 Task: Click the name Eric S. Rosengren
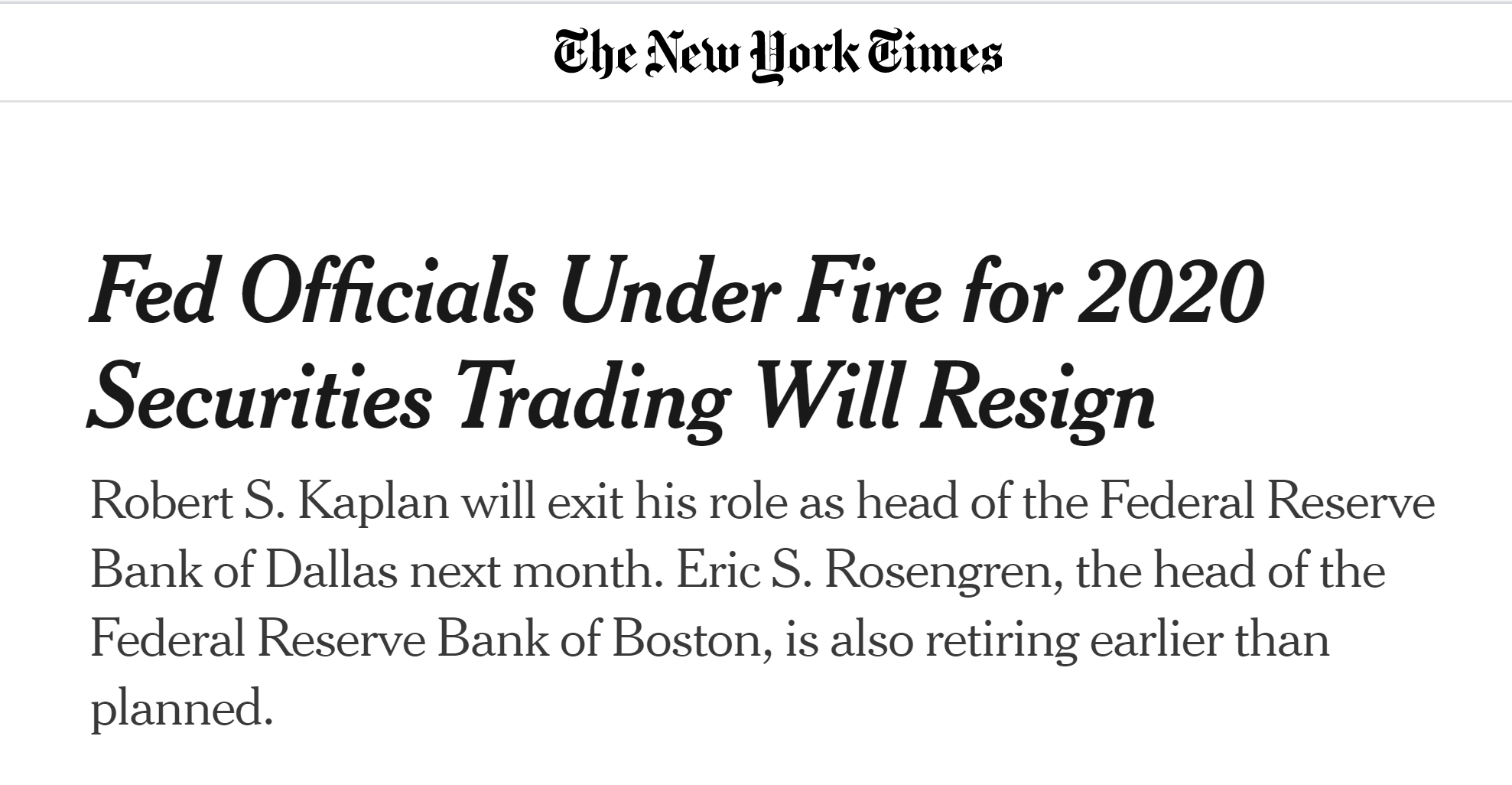(x=864, y=571)
